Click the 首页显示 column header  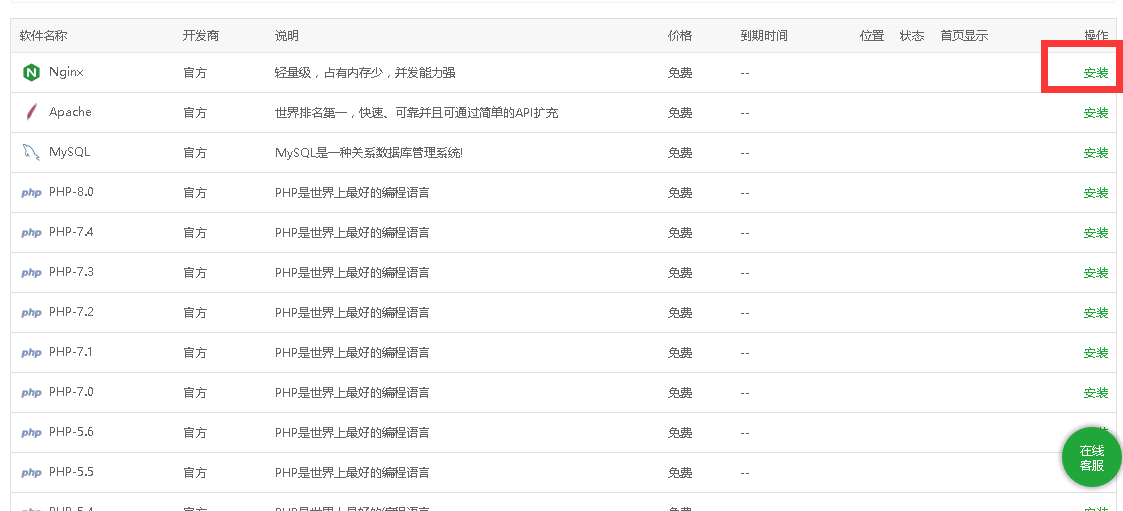(964, 36)
